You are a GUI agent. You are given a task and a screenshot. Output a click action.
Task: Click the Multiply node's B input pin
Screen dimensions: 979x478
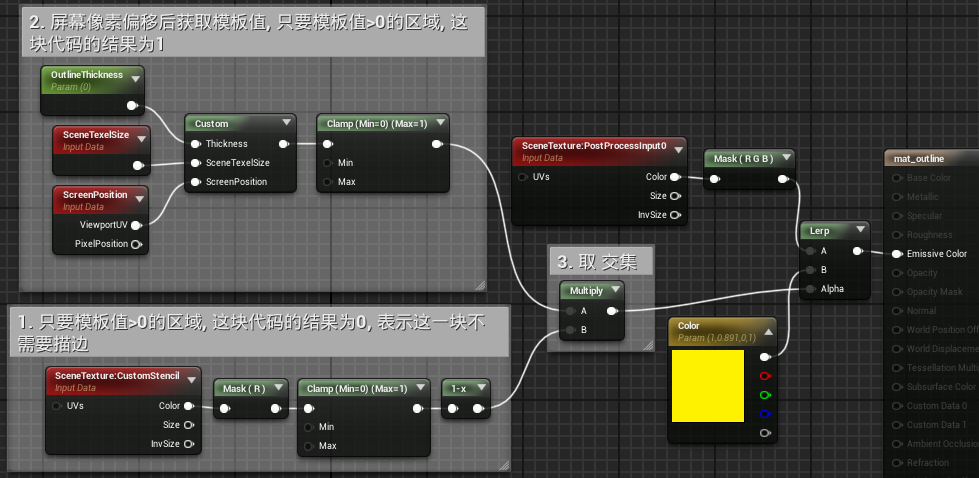click(x=569, y=329)
